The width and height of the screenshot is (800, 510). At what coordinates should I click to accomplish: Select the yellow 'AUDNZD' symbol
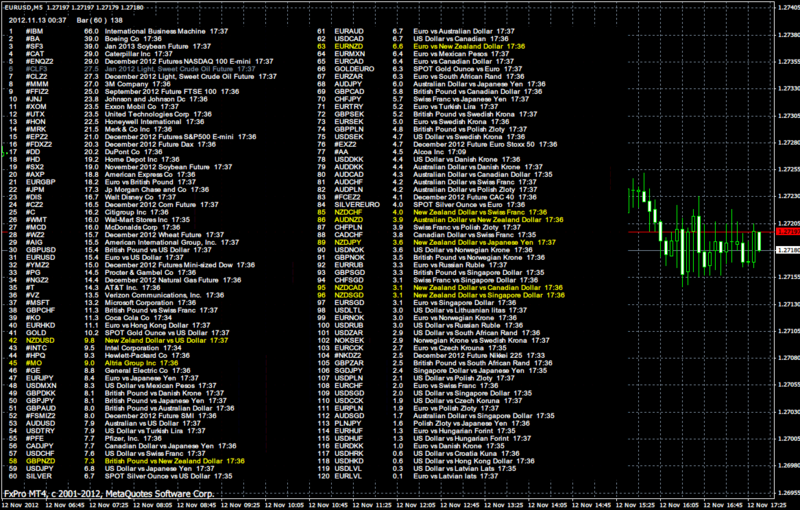[x=348, y=220]
